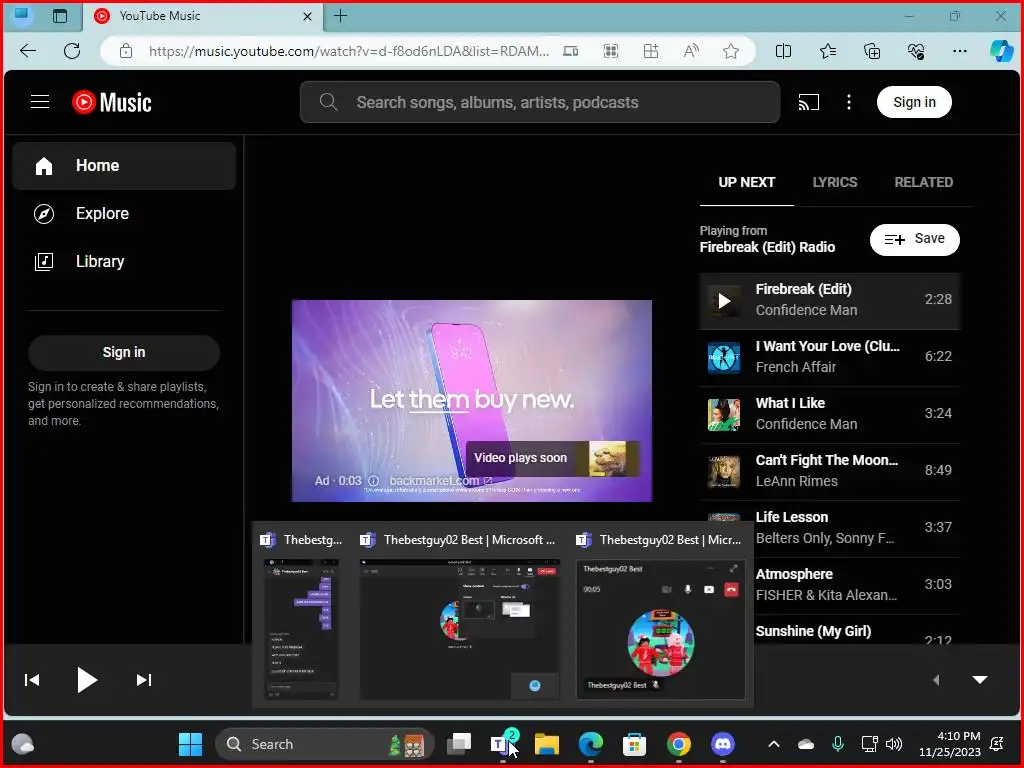The height and width of the screenshot is (768, 1024).
Task: Show hidden system tray icons
Action: click(x=774, y=744)
